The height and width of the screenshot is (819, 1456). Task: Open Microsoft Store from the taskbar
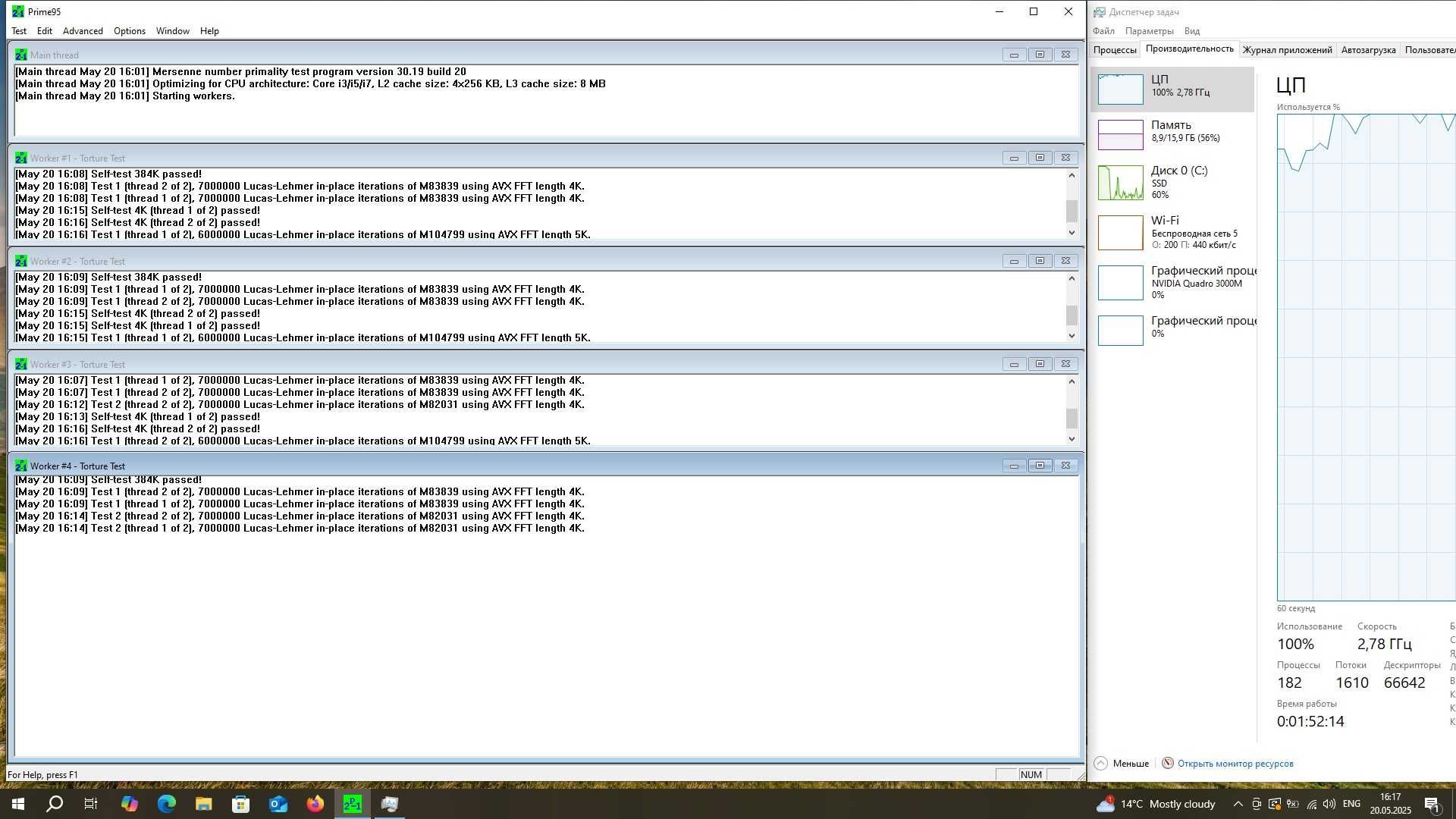coord(240,804)
